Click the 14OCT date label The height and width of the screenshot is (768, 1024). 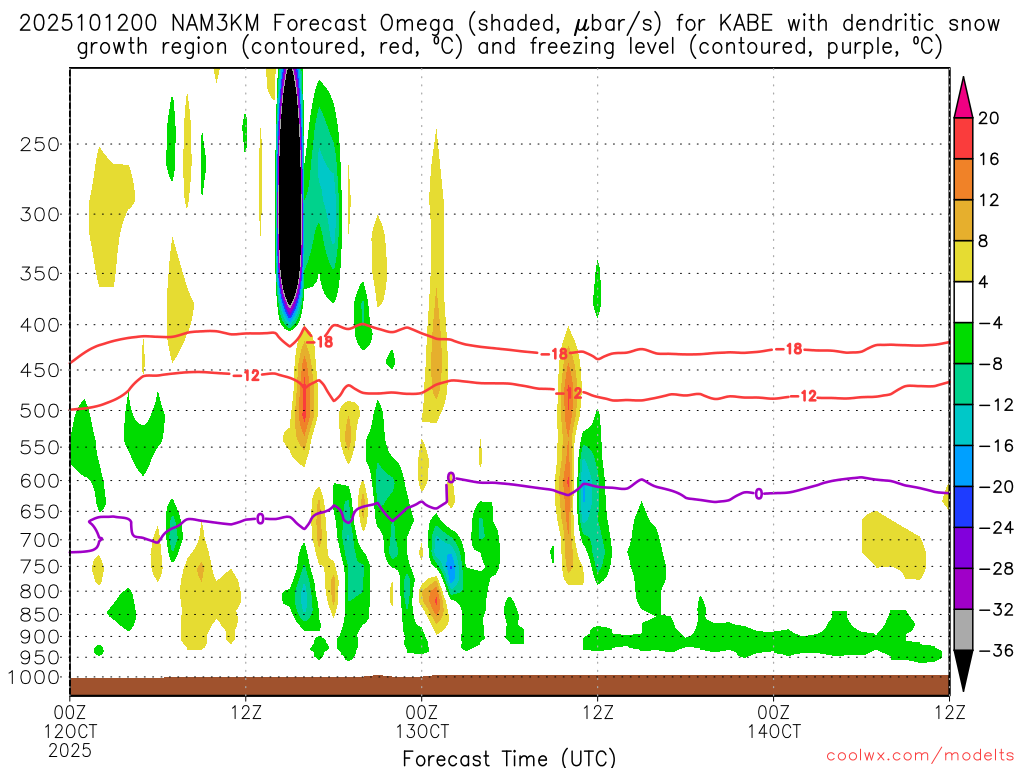[x=774, y=731]
